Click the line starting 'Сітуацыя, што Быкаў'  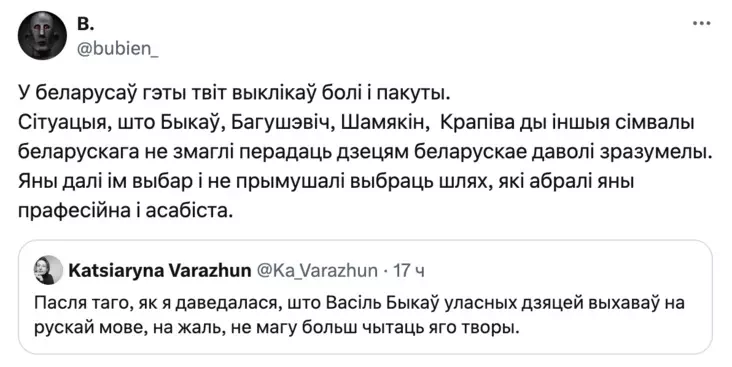pos(357,123)
